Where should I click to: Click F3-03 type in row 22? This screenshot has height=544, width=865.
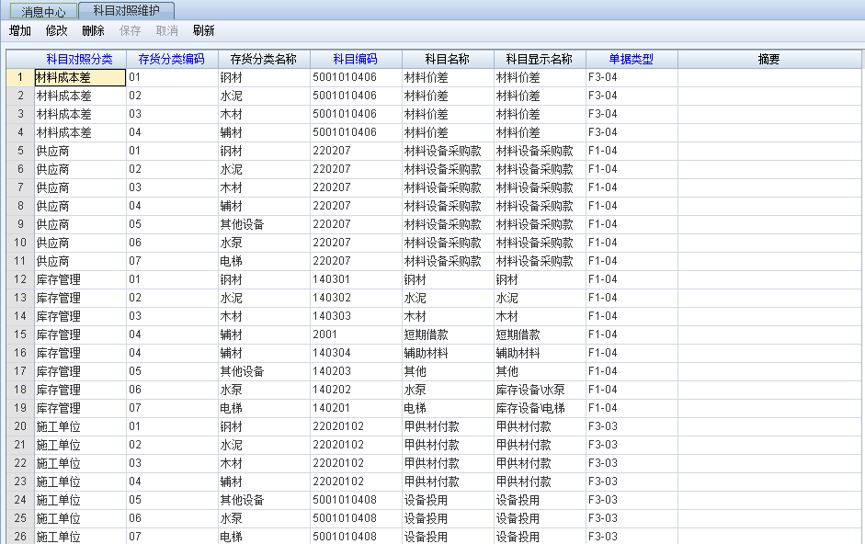[631, 463]
